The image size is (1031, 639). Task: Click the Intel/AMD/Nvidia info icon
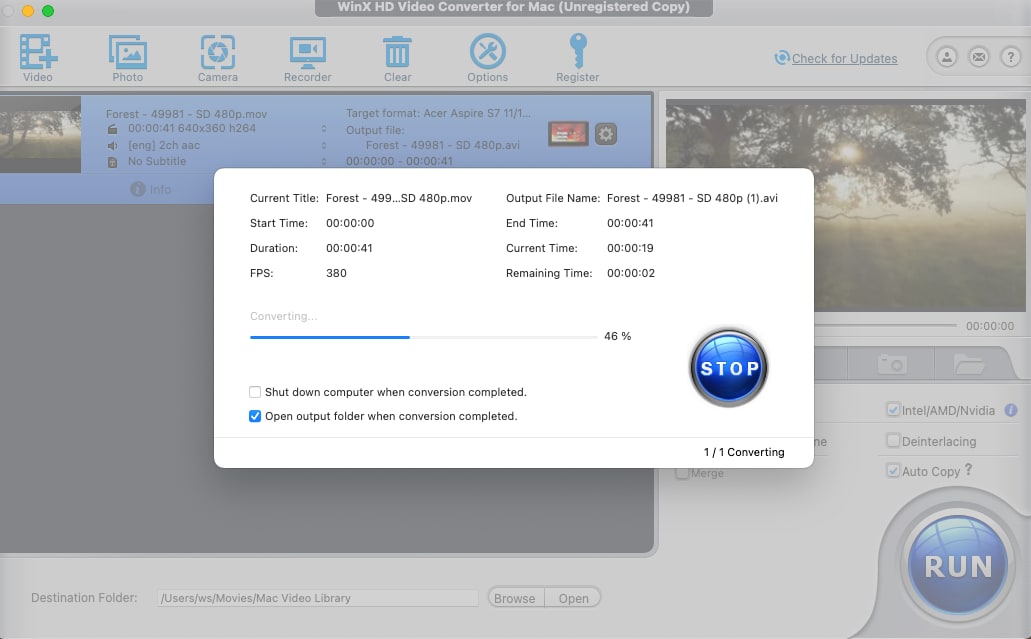[1011, 410]
